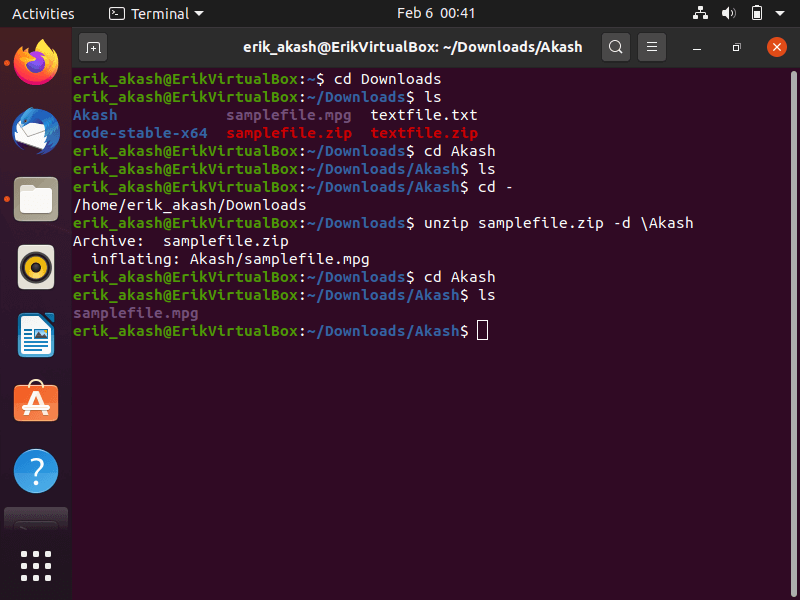
Task: Click the volume speaker icon
Action: click(x=728, y=13)
